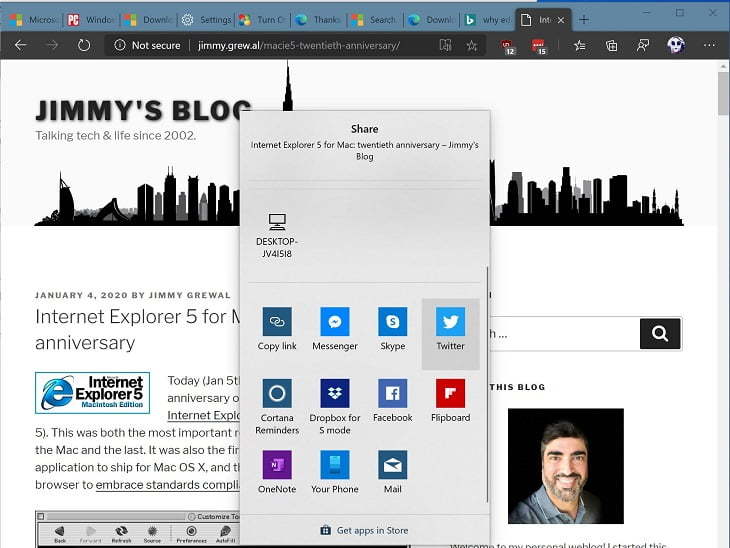Add page to favorites star

(472, 45)
